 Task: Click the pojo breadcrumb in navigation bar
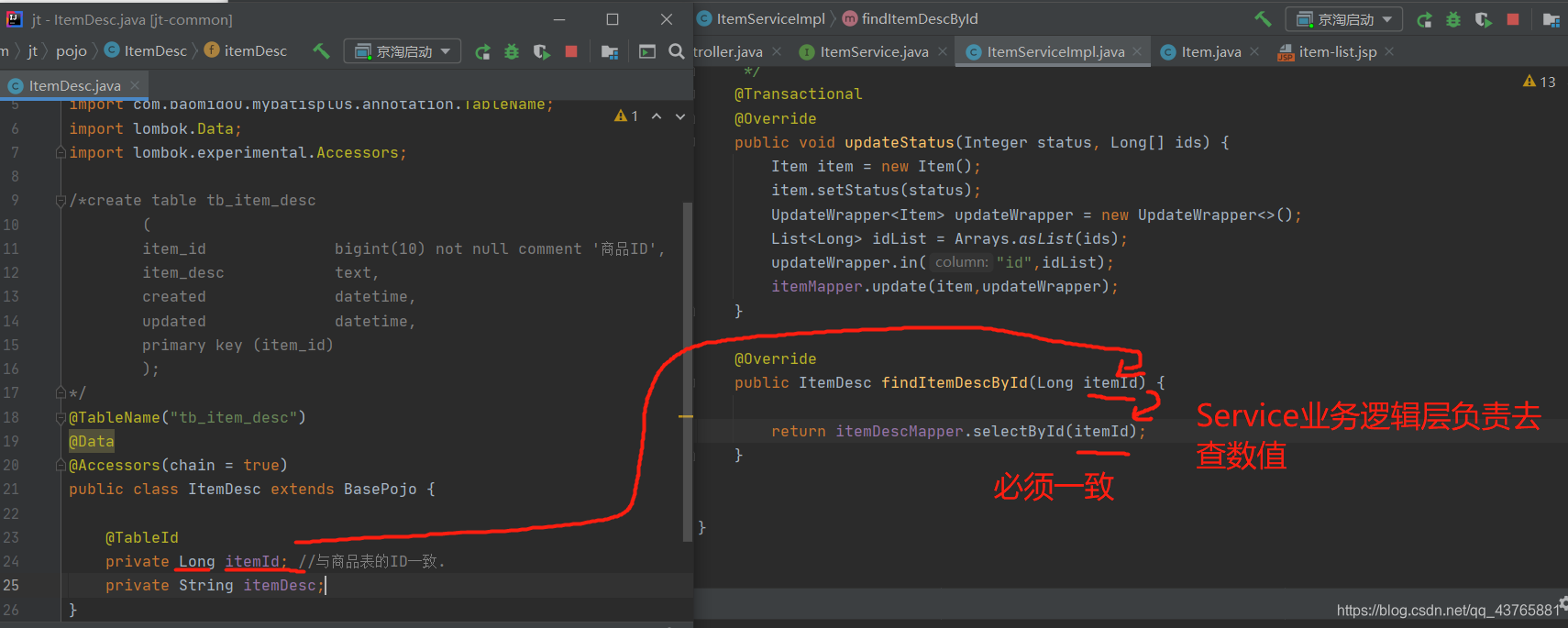[x=72, y=51]
